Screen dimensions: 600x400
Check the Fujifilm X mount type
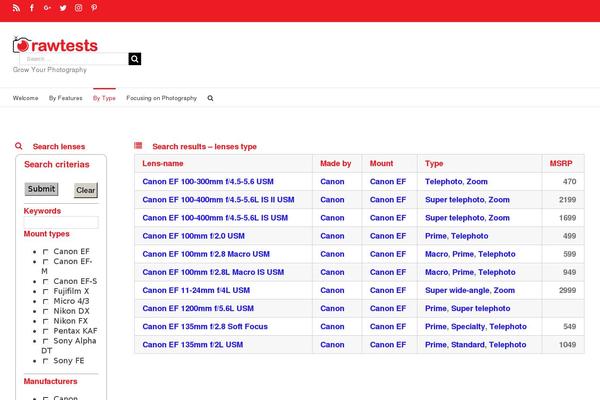[46, 291]
